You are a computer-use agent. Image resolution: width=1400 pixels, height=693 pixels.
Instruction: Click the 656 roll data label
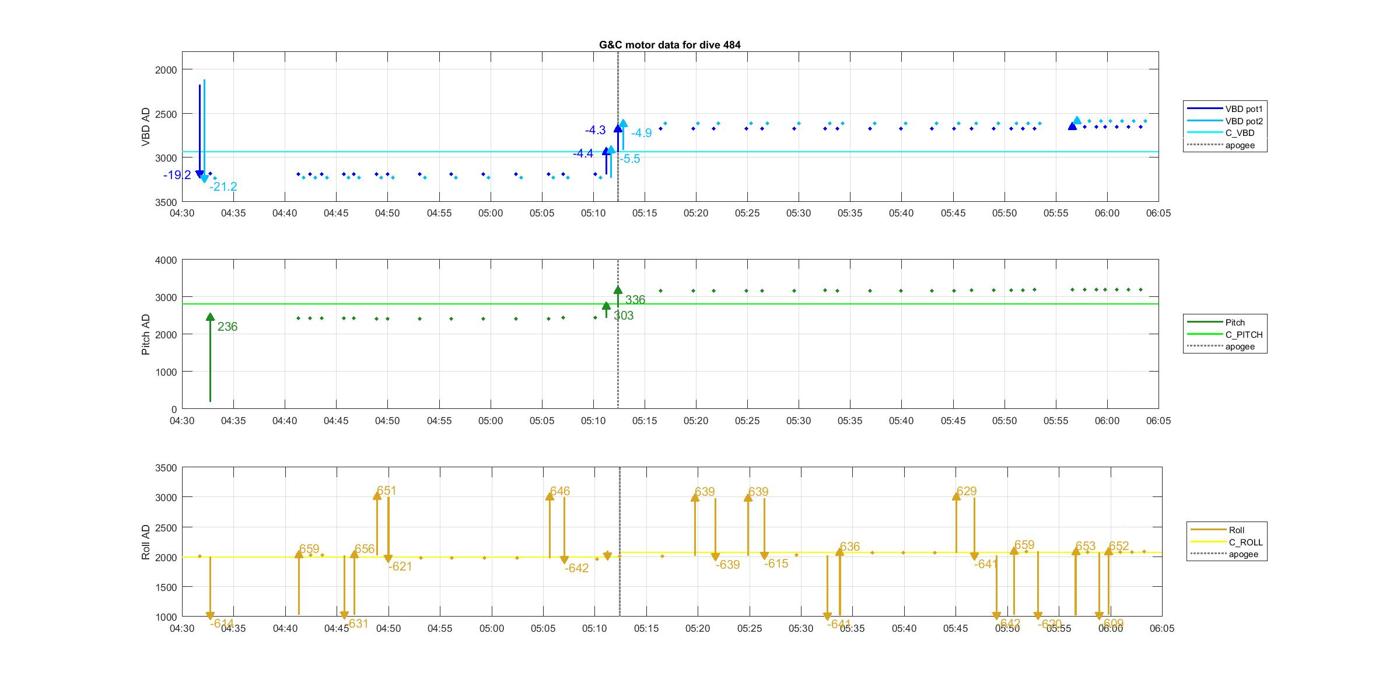365,549
